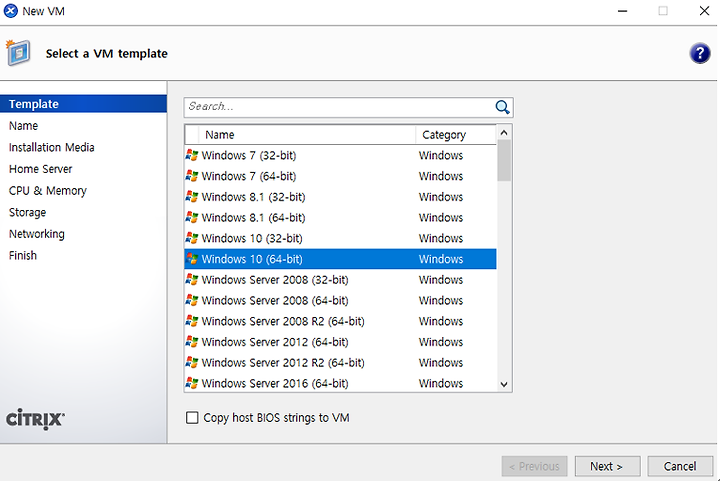Click the Next > button

pyautogui.click(x=607, y=466)
